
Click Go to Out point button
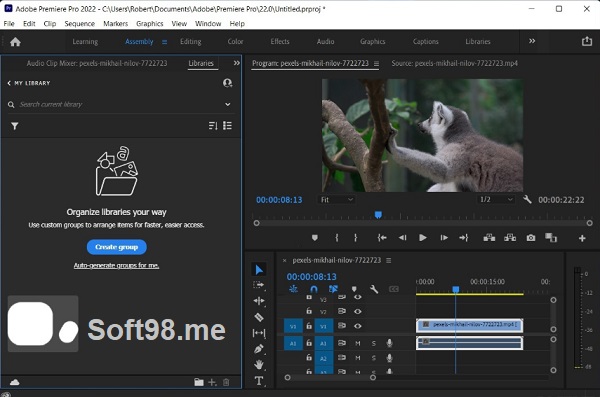tap(463, 238)
